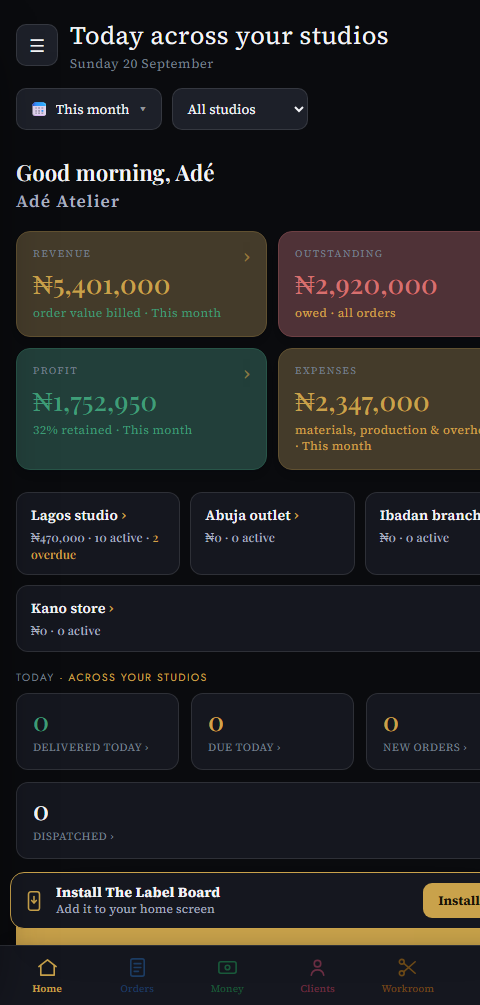The image size is (480, 1005).
Task: Click the download icon in install banner
Action: tap(34, 901)
